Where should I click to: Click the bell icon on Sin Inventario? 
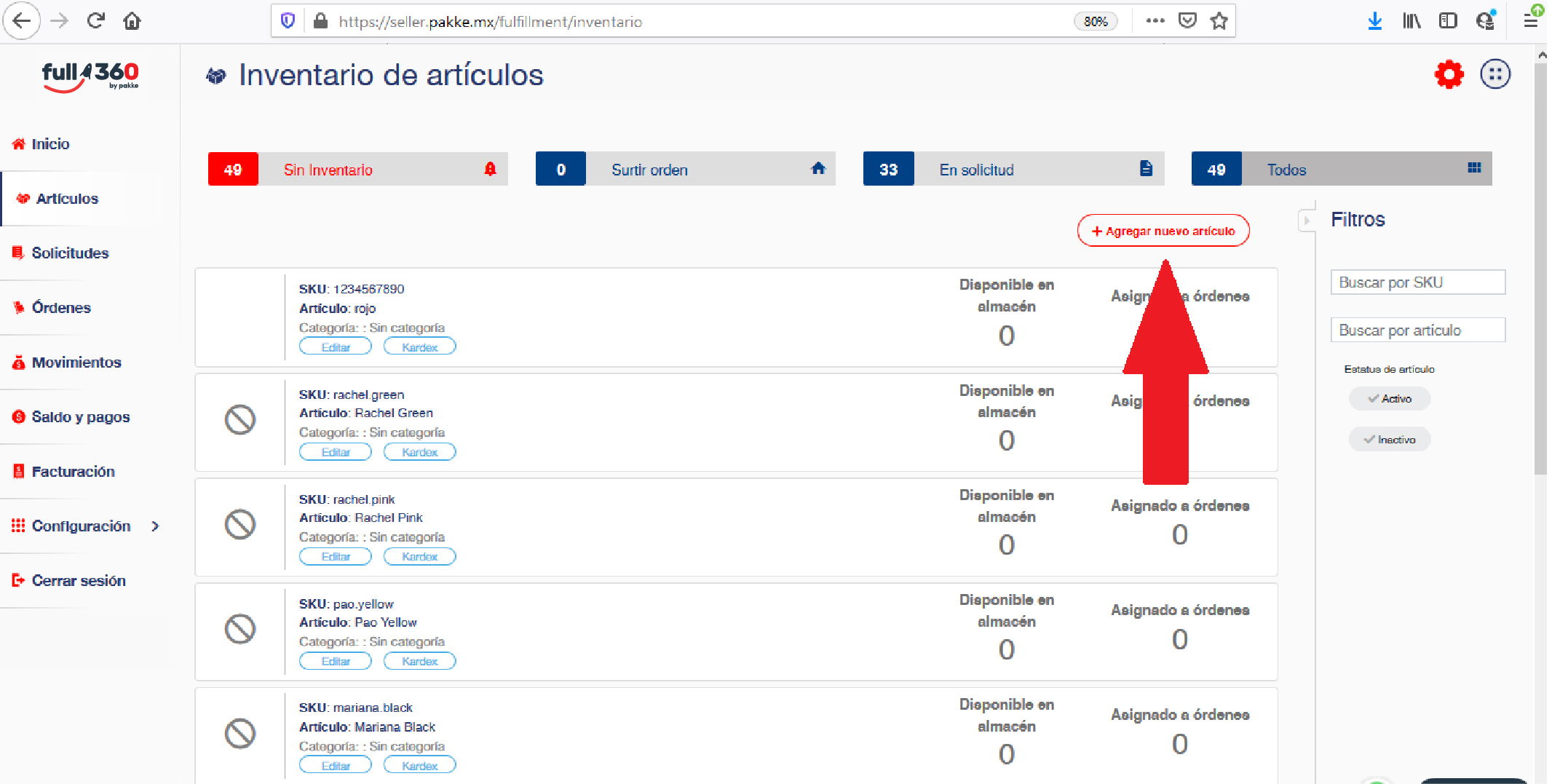490,169
